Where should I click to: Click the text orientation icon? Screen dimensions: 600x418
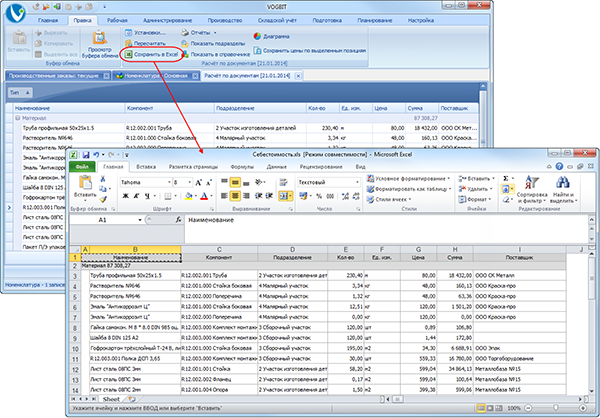260,182
